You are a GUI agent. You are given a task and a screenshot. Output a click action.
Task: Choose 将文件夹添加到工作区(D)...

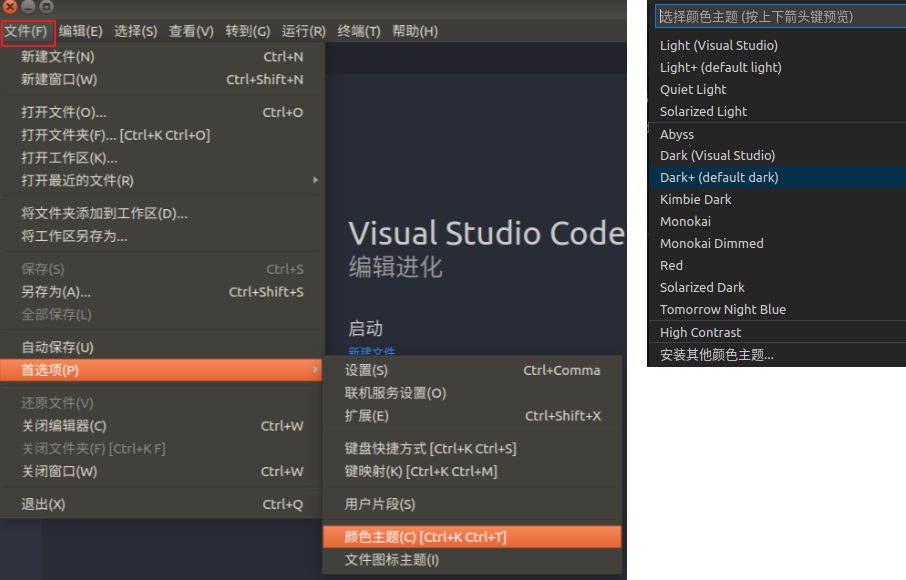[x=162, y=214]
